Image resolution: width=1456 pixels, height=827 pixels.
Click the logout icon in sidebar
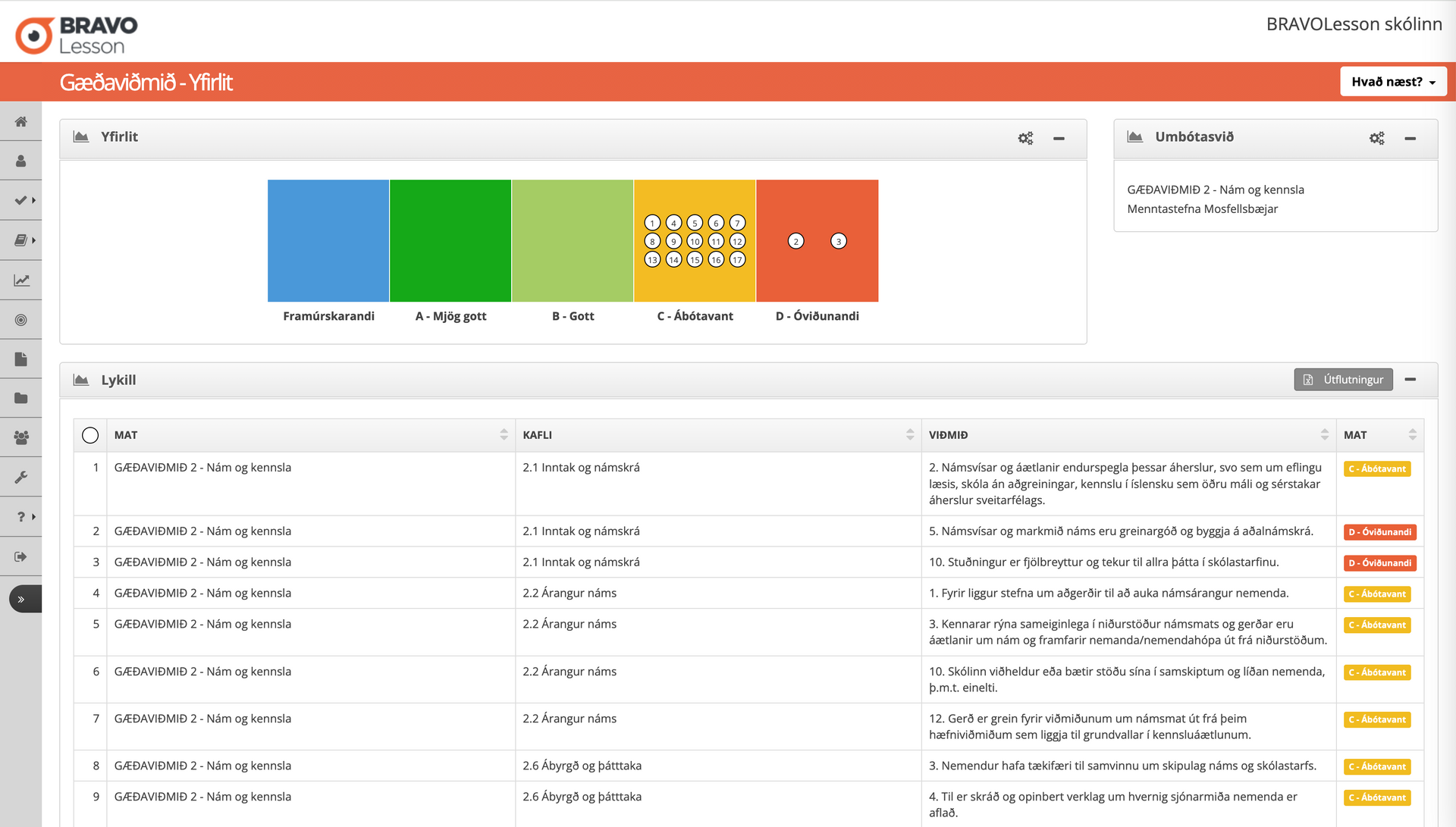tap(21, 556)
